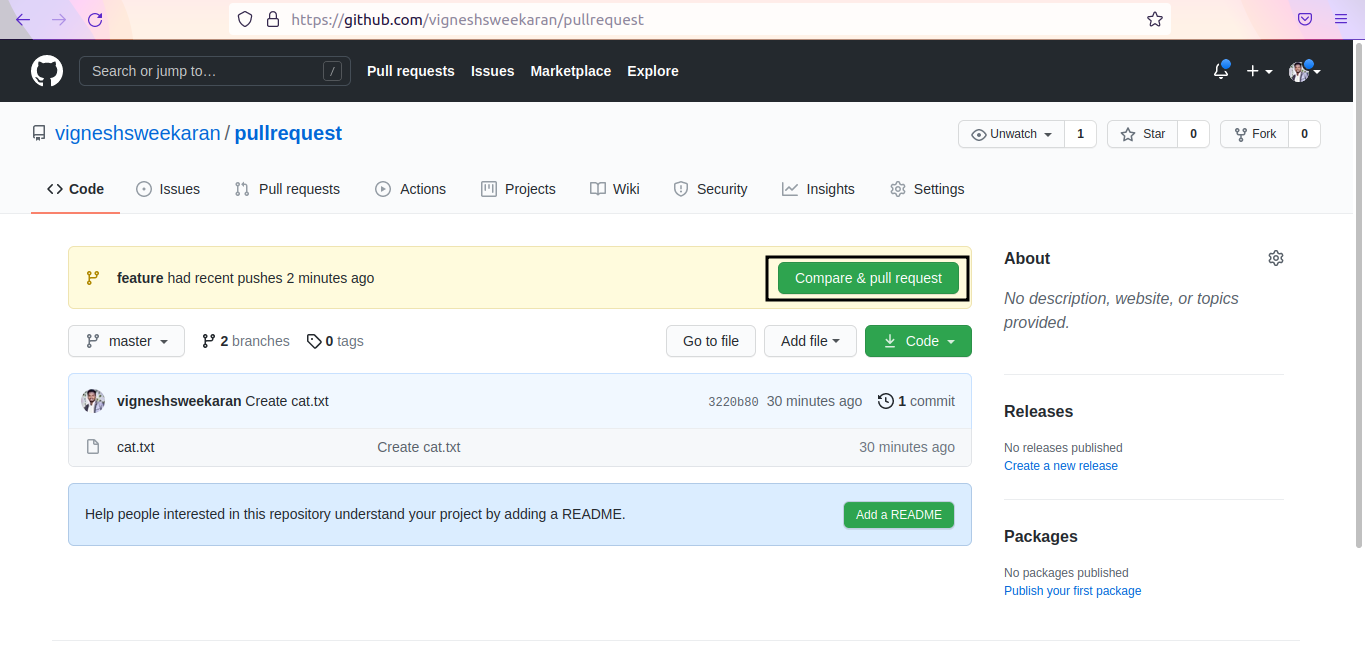Click the page vertical scrollbar
This screenshot has height=646, width=1365.
[1358, 295]
